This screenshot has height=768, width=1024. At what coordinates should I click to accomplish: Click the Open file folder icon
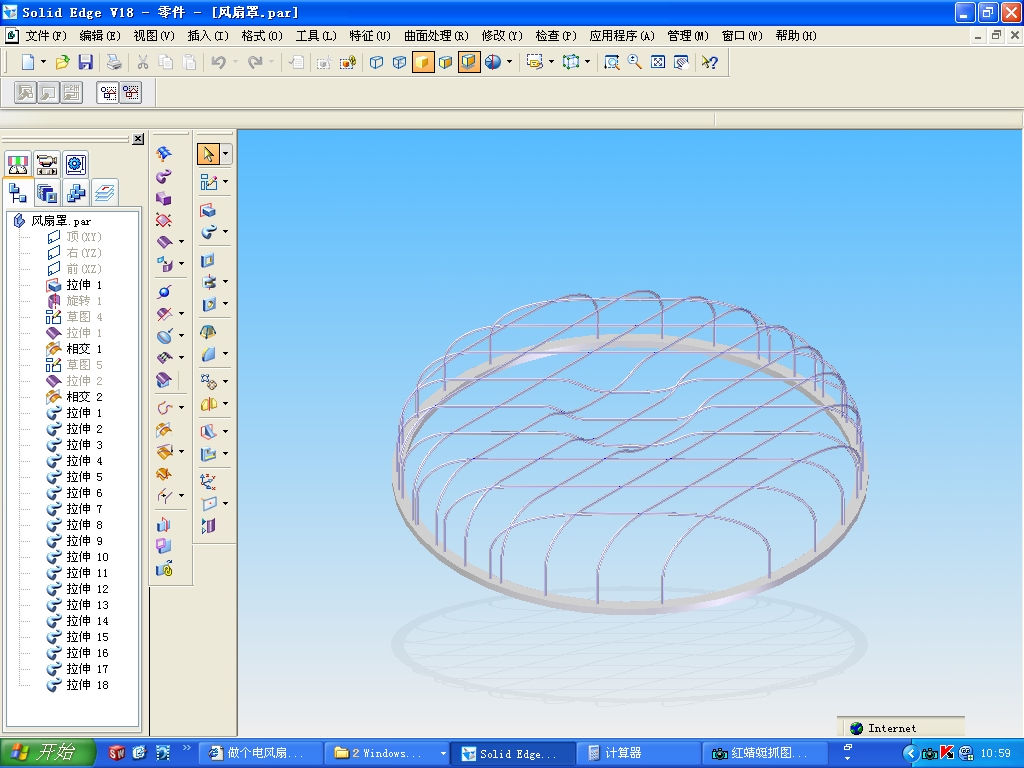[63, 62]
